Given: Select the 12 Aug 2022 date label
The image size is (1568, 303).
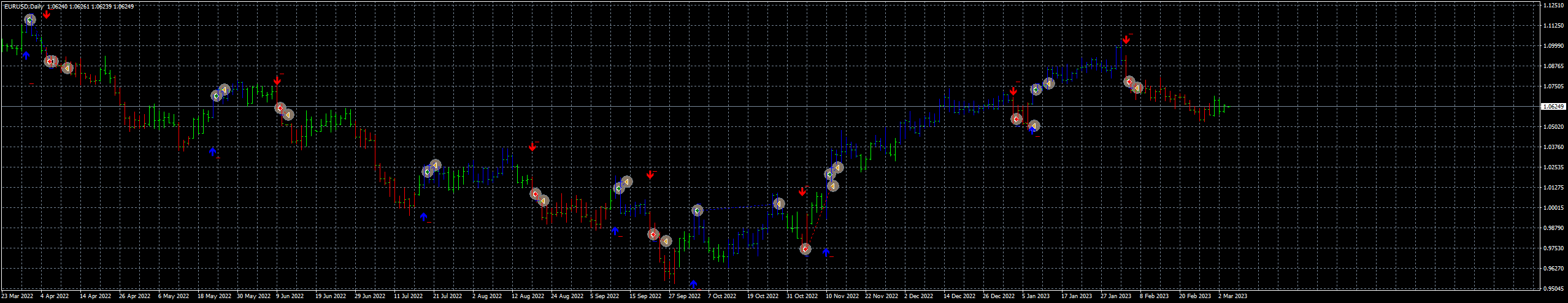Looking at the screenshot, I should click(528, 296).
